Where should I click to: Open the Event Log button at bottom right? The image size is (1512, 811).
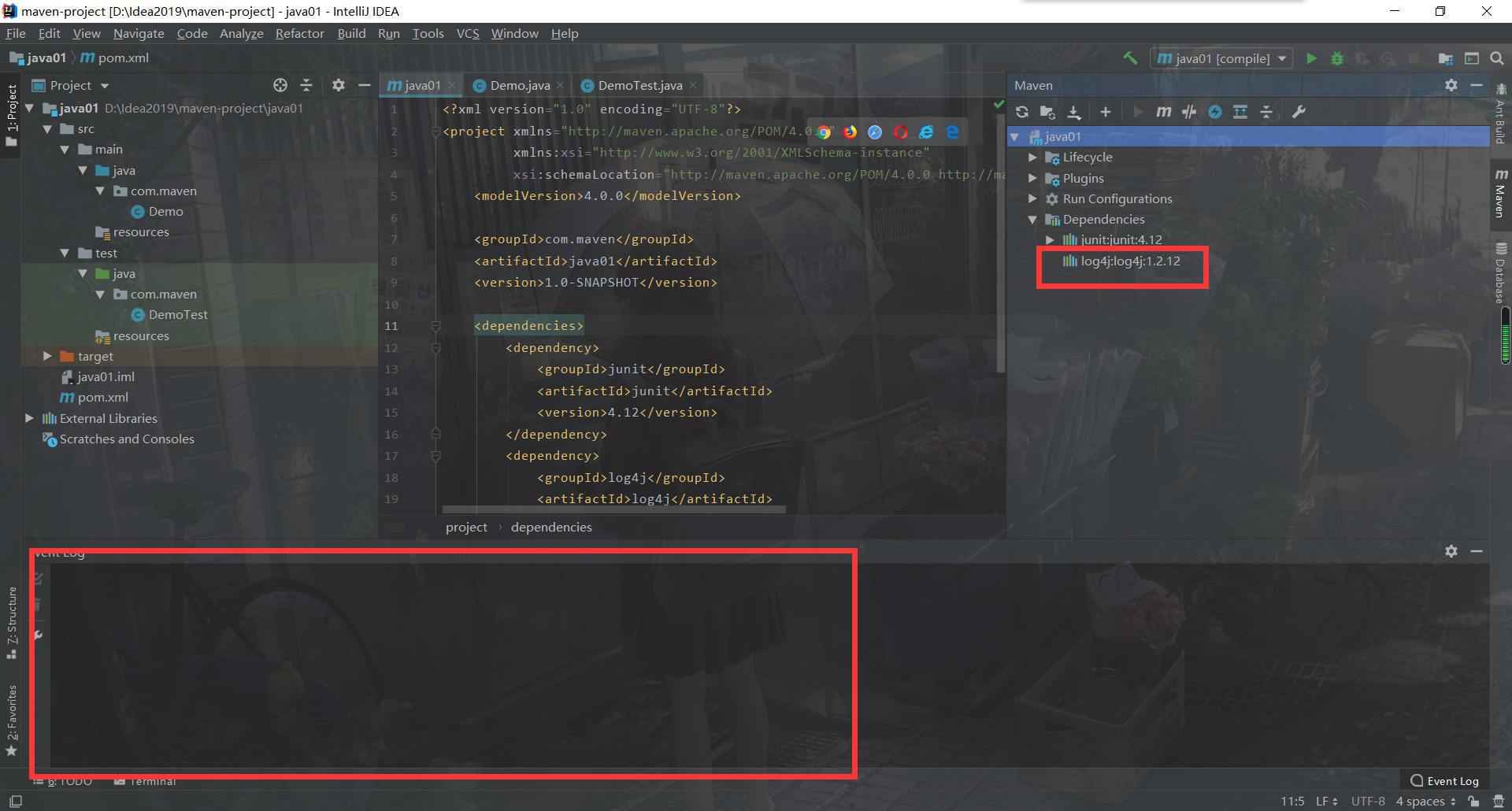[x=1444, y=781]
